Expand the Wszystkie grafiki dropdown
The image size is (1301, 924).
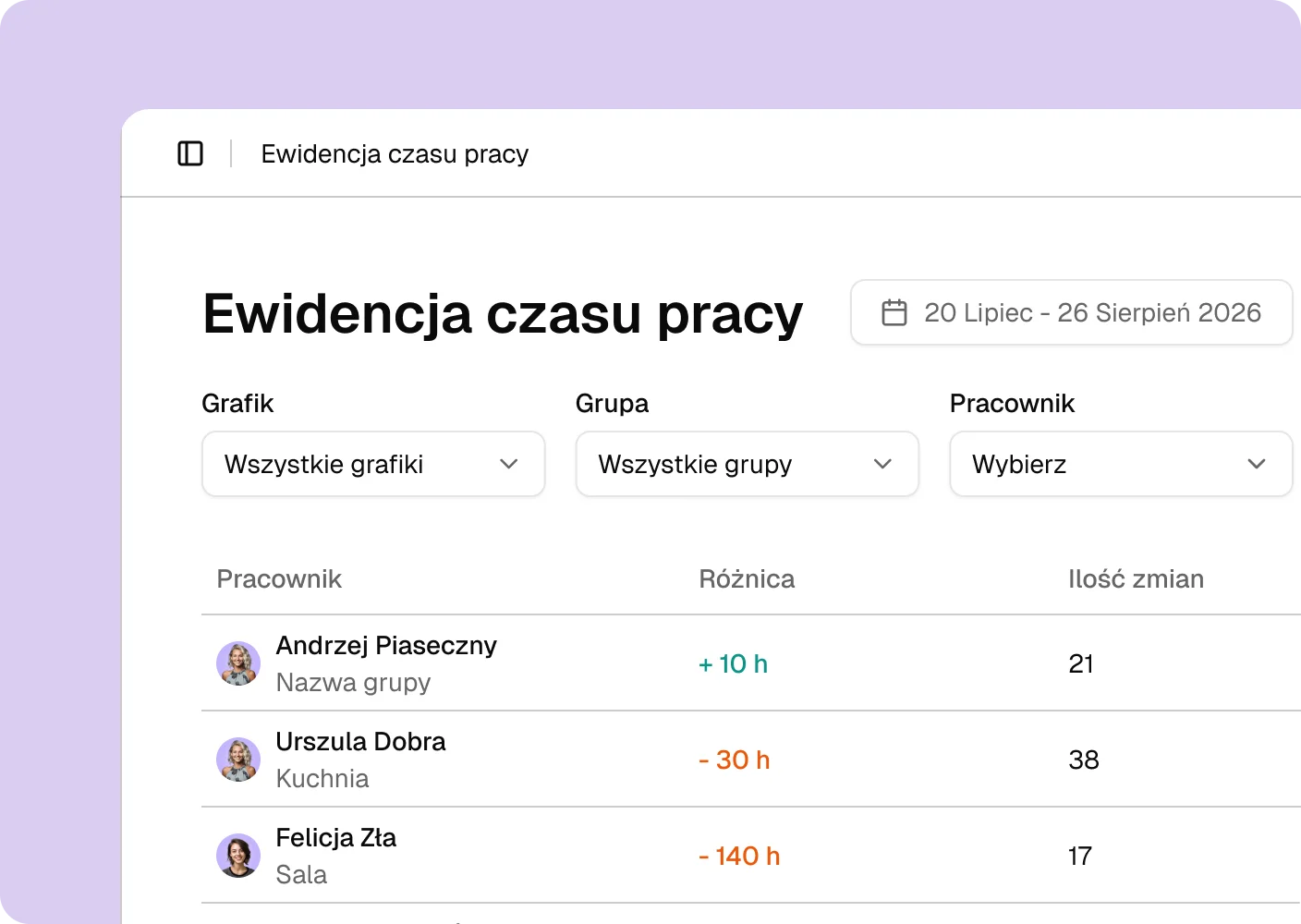[373, 464]
